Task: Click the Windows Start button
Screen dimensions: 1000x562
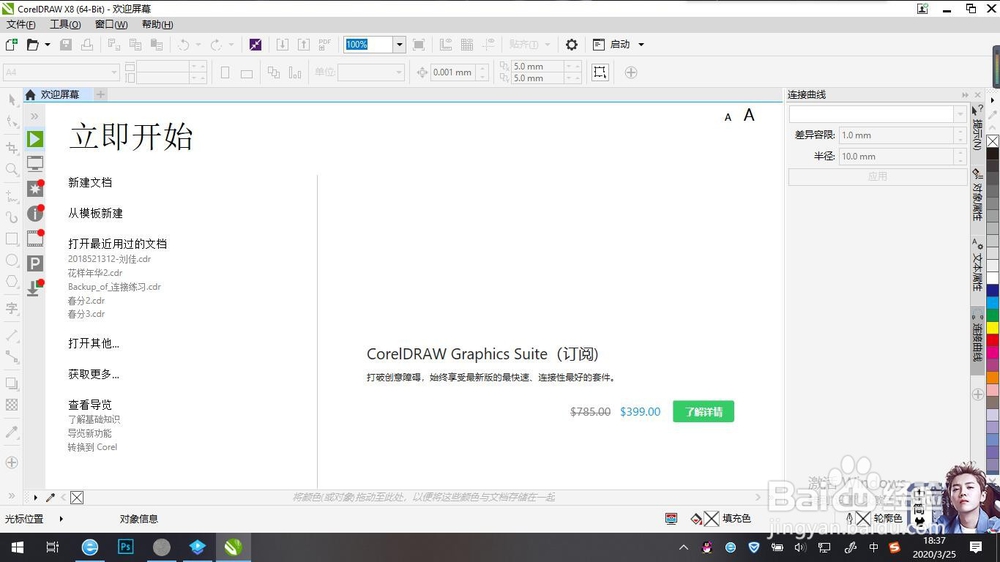Action: [x=17, y=547]
